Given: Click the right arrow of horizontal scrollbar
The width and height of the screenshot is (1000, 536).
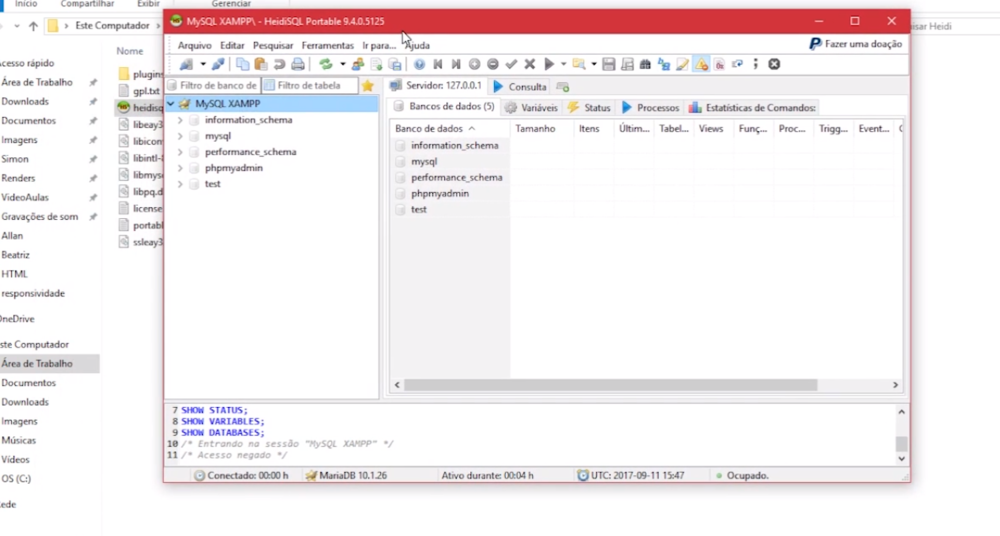Looking at the screenshot, I should [x=895, y=385].
